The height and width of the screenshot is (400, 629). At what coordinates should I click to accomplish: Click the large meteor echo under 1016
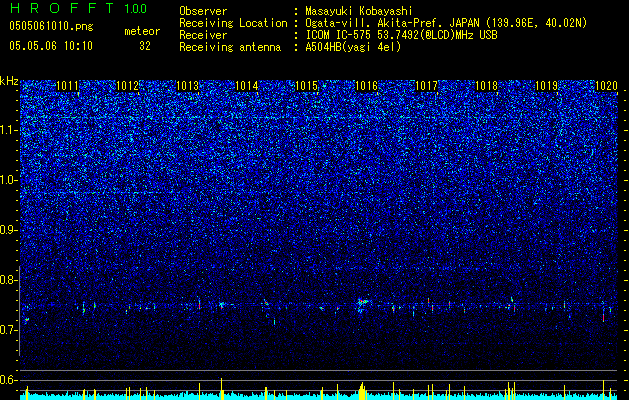363,305
